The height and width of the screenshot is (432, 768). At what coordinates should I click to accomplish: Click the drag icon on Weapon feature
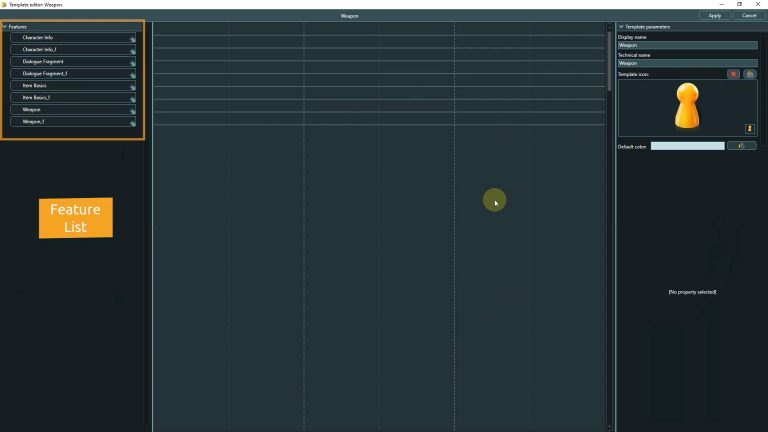click(132, 111)
